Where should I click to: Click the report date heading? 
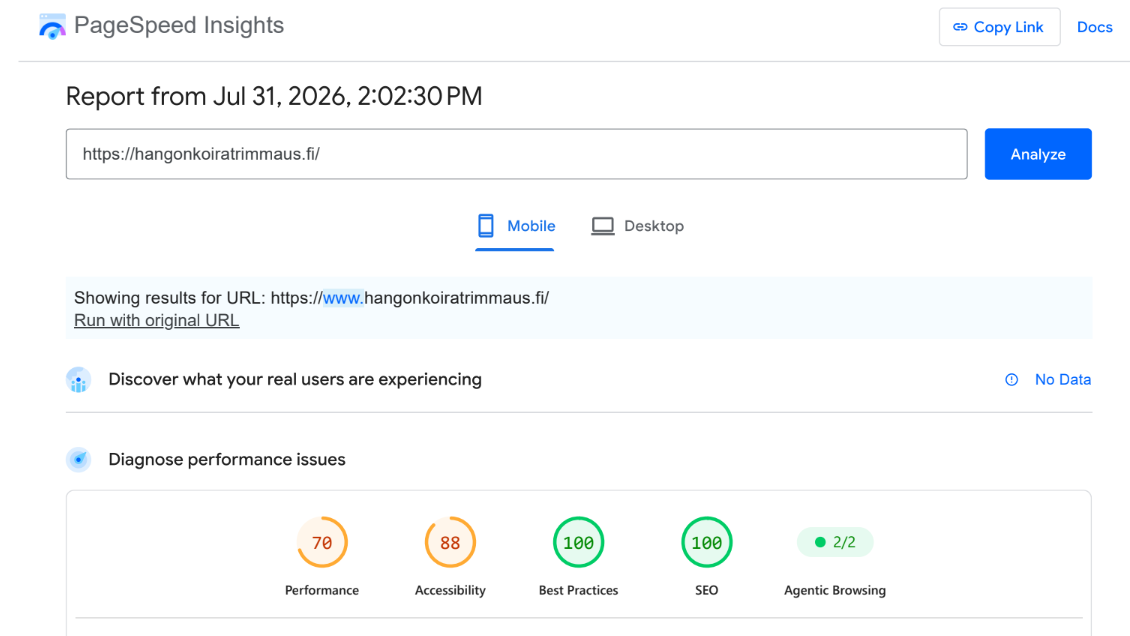(x=274, y=97)
